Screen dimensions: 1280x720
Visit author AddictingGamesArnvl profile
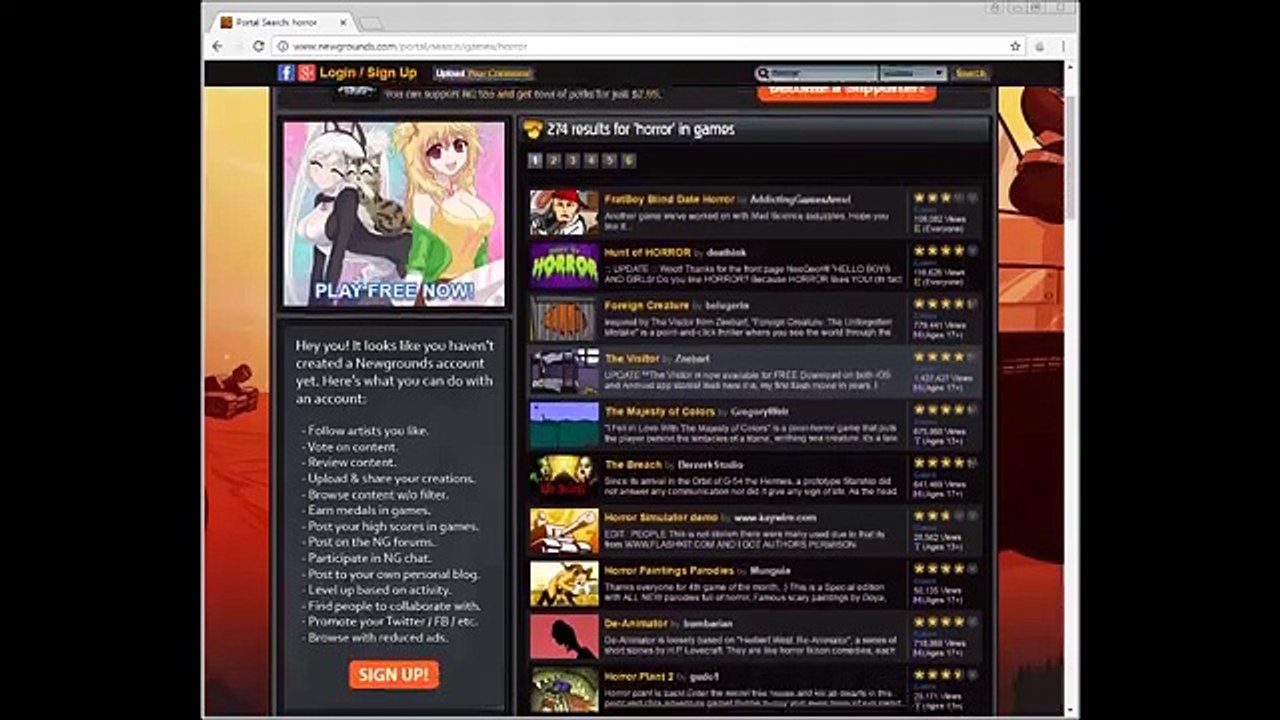point(801,200)
